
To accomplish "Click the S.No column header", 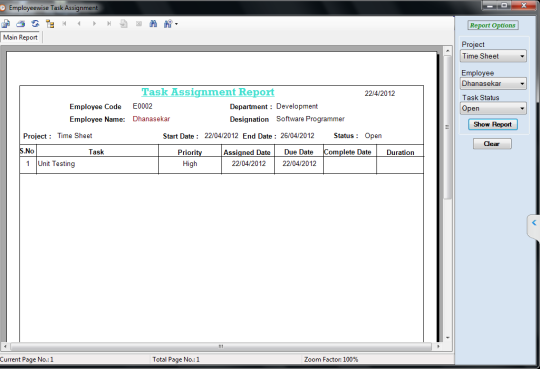I will tap(27, 151).
